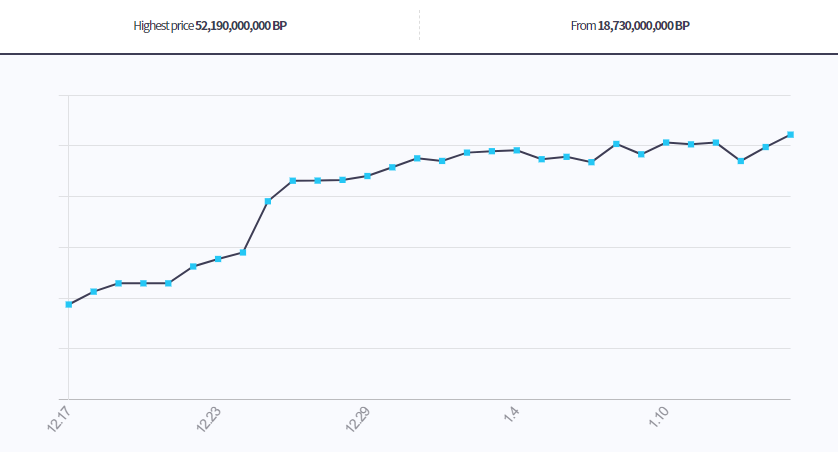This screenshot has height=452, width=838.
Task: Click the data point above the 1.10 label
Action: 666,142
